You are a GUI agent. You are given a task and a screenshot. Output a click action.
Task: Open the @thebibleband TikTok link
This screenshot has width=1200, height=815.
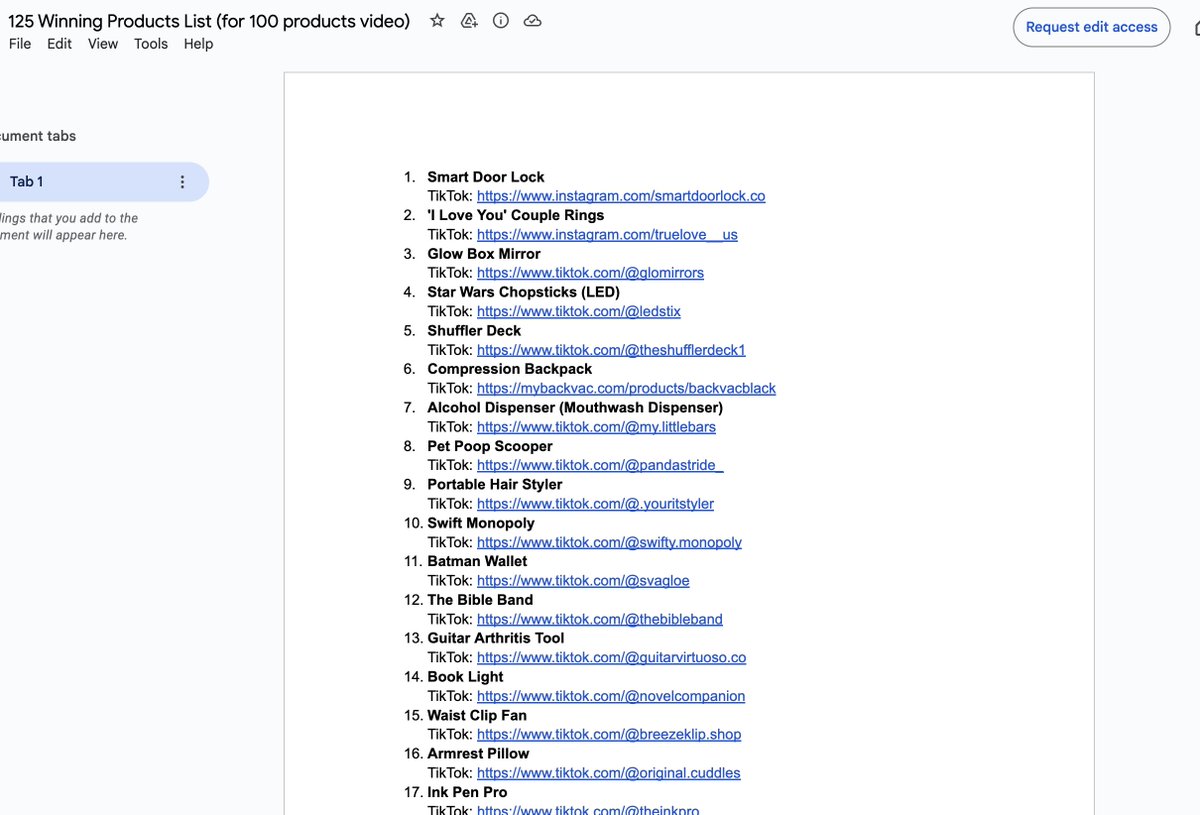click(x=600, y=619)
